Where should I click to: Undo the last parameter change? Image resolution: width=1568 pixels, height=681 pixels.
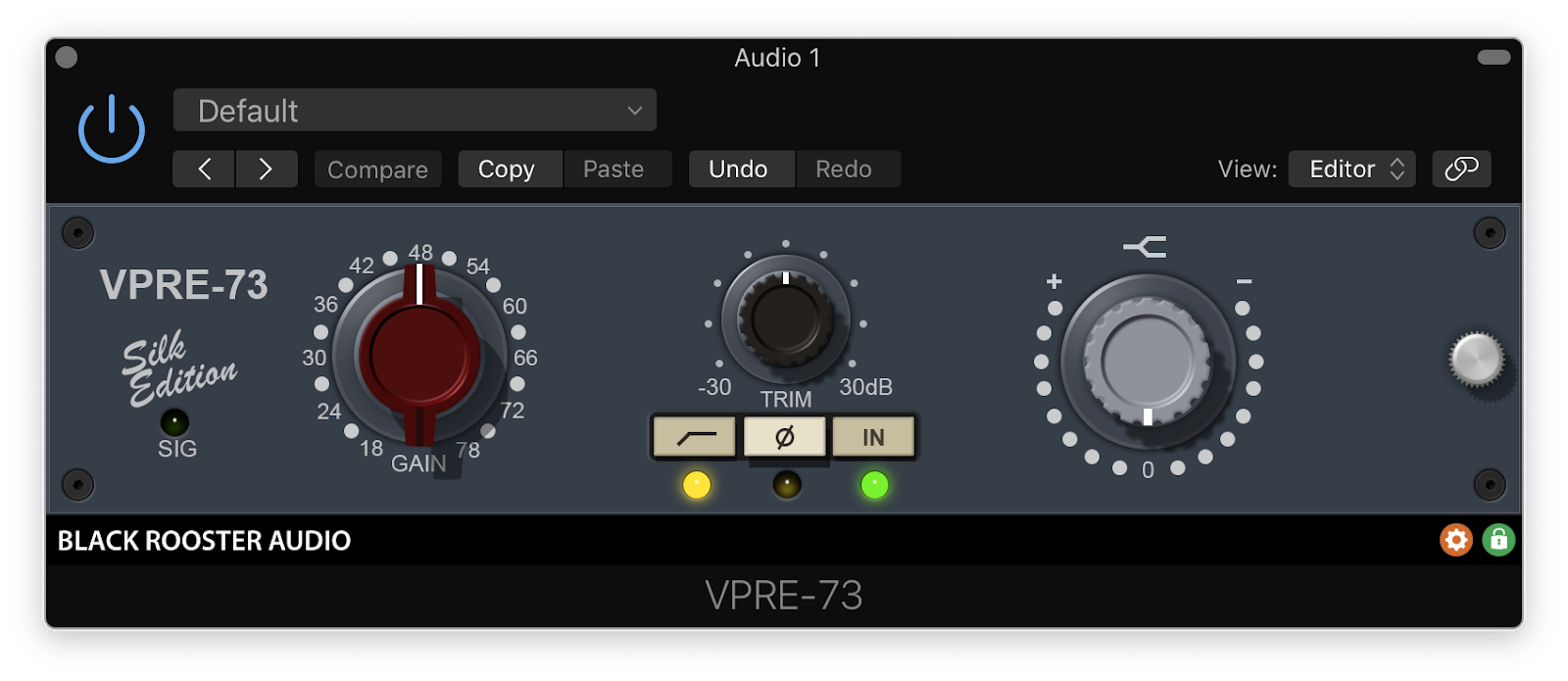(738, 169)
